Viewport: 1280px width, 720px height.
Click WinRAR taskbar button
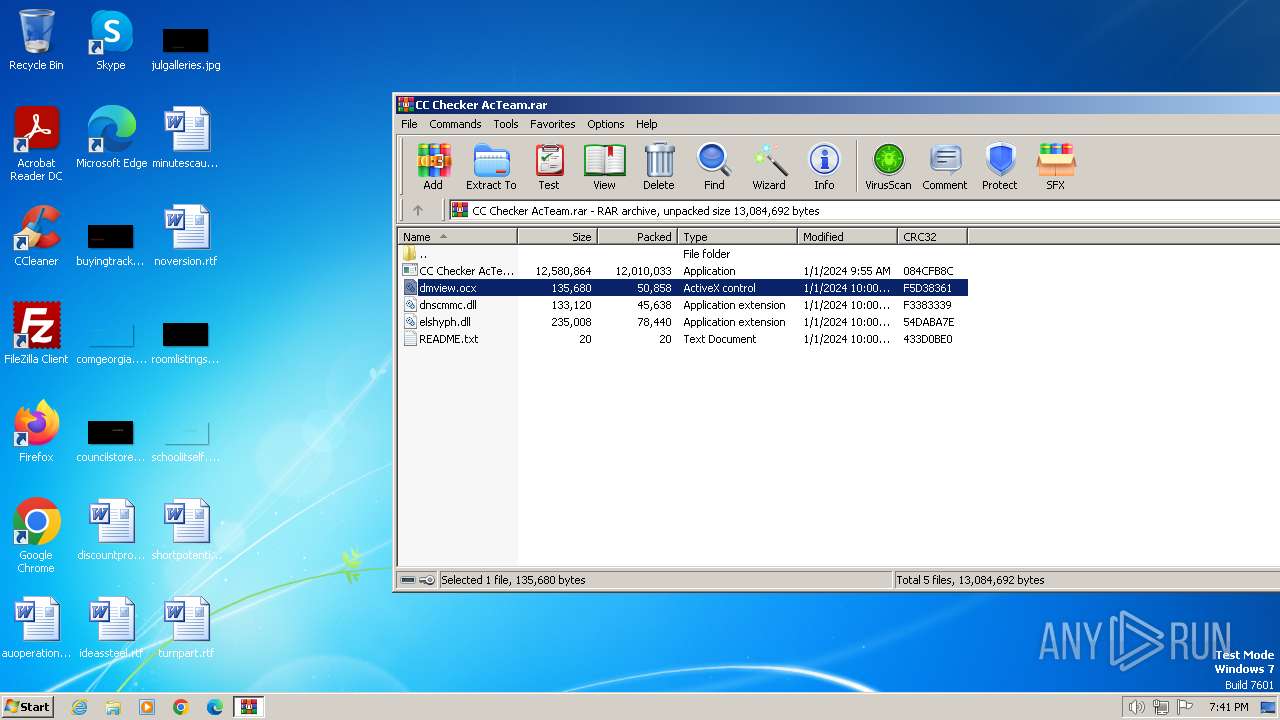click(248, 707)
